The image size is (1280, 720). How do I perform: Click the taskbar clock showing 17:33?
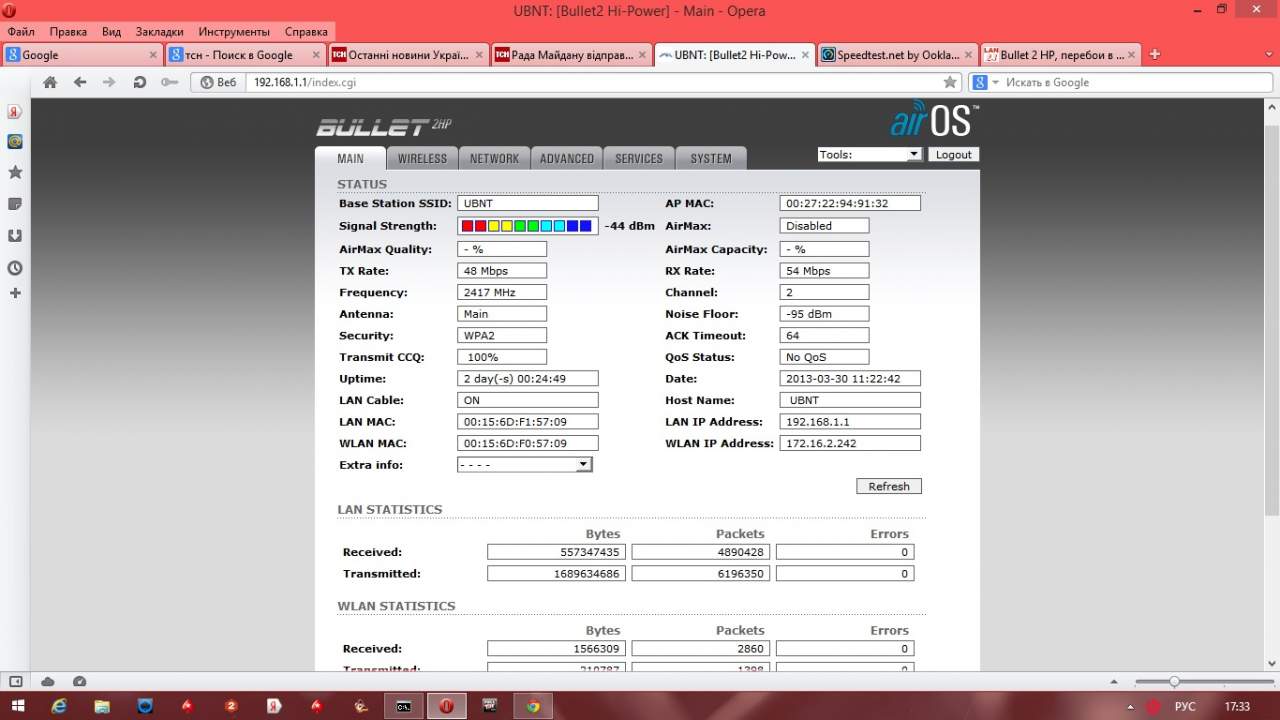point(1237,706)
